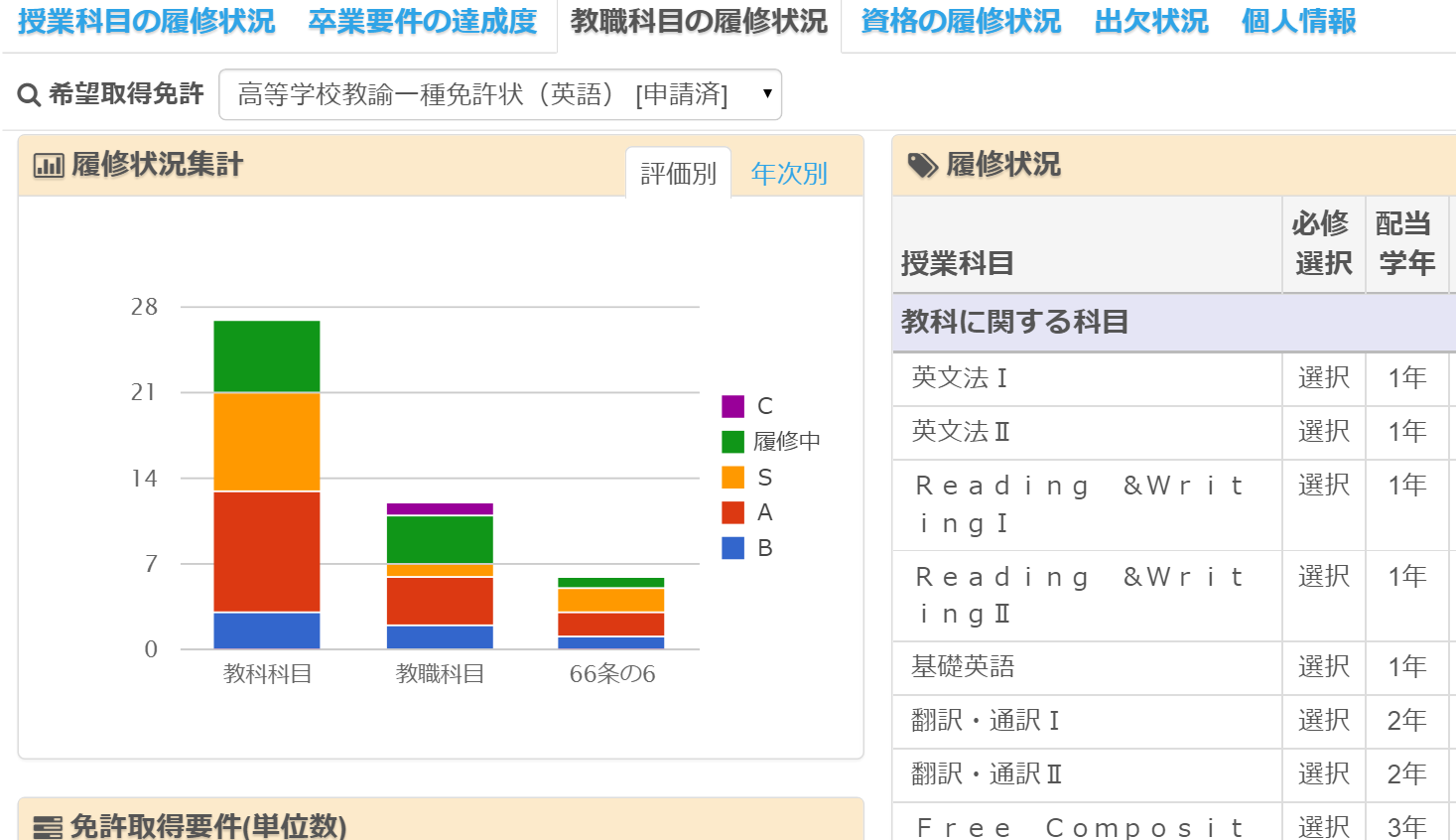The image size is (1456, 840).
Task: Open the 希望取得免許 license dropdown
Action: click(500, 94)
